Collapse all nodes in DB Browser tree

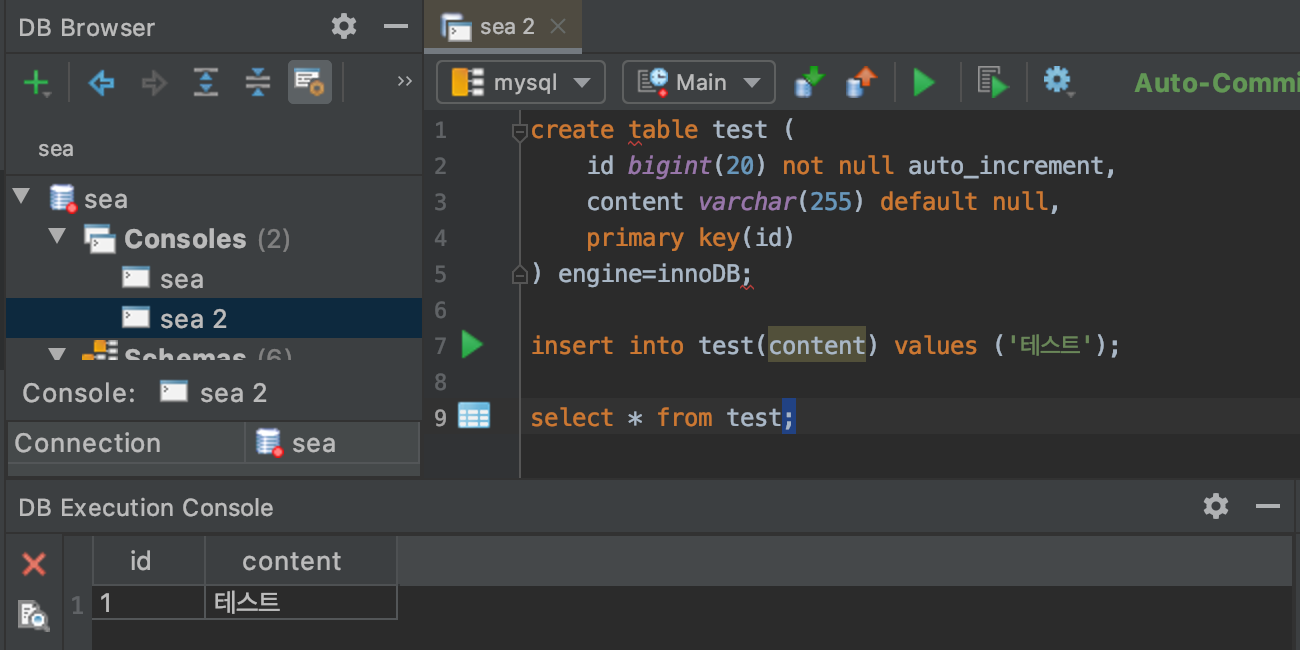pos(258,83)
